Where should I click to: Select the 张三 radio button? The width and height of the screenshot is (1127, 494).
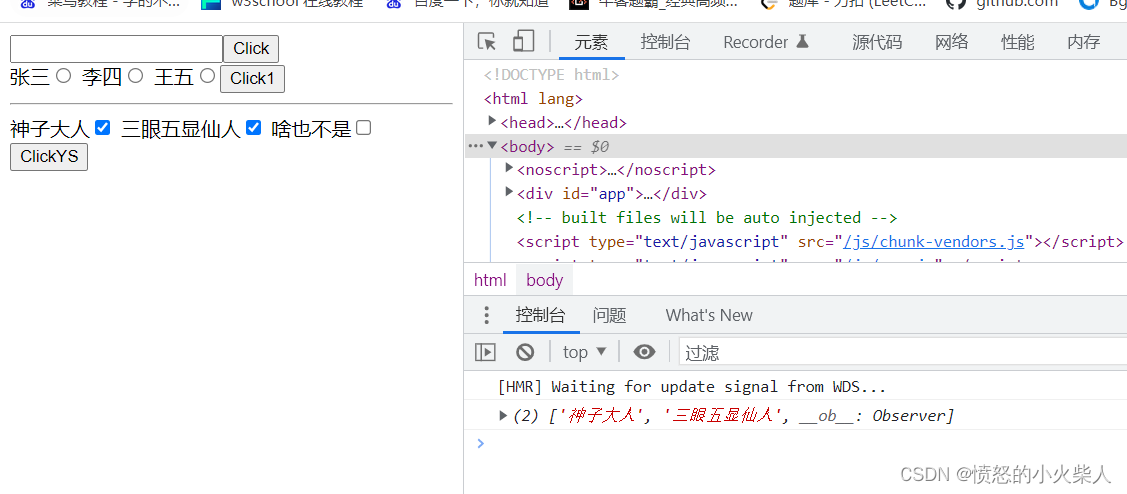point(63,75)
